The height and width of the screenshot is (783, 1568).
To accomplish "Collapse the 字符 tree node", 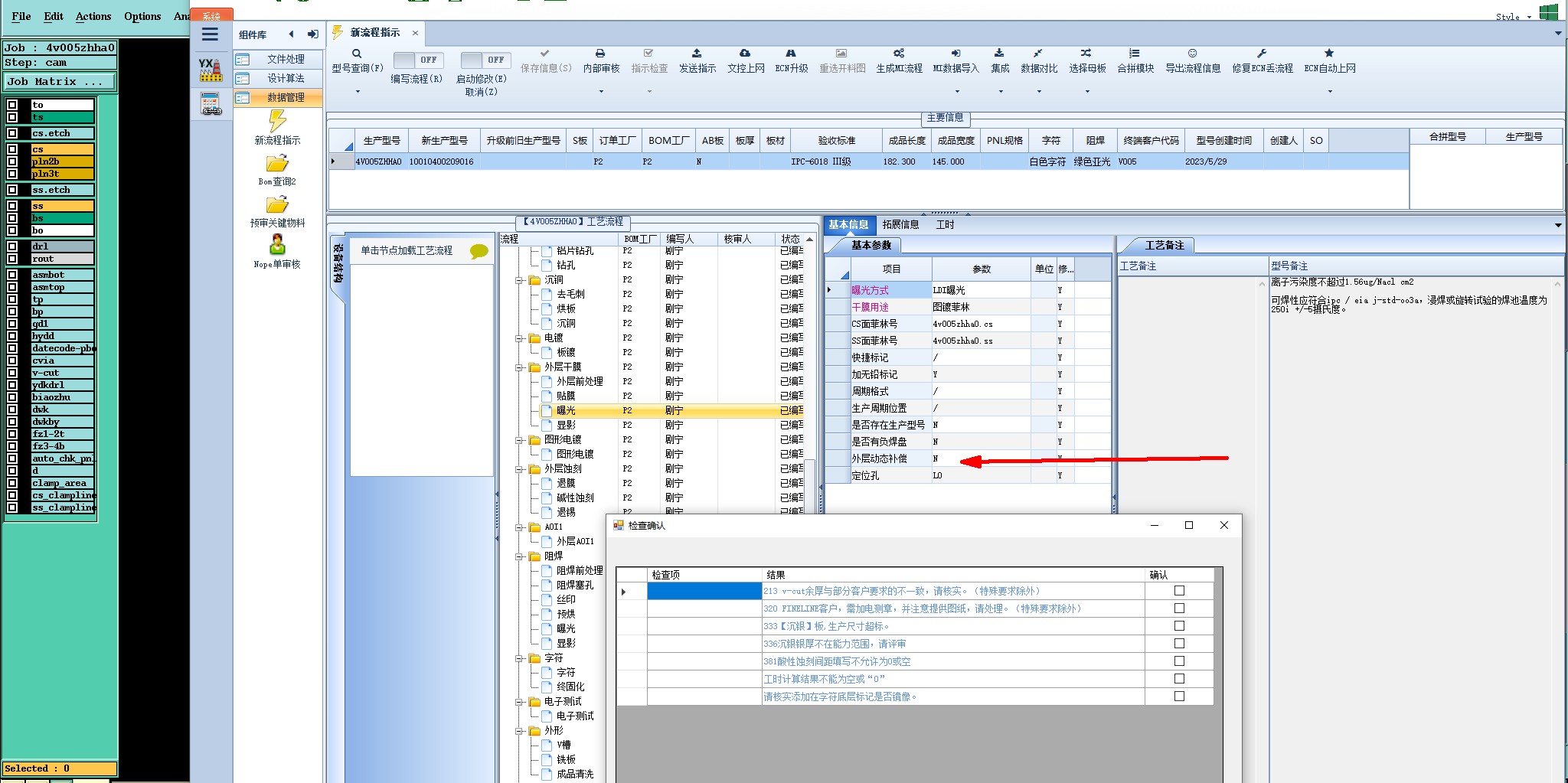I will coord(519,658).
